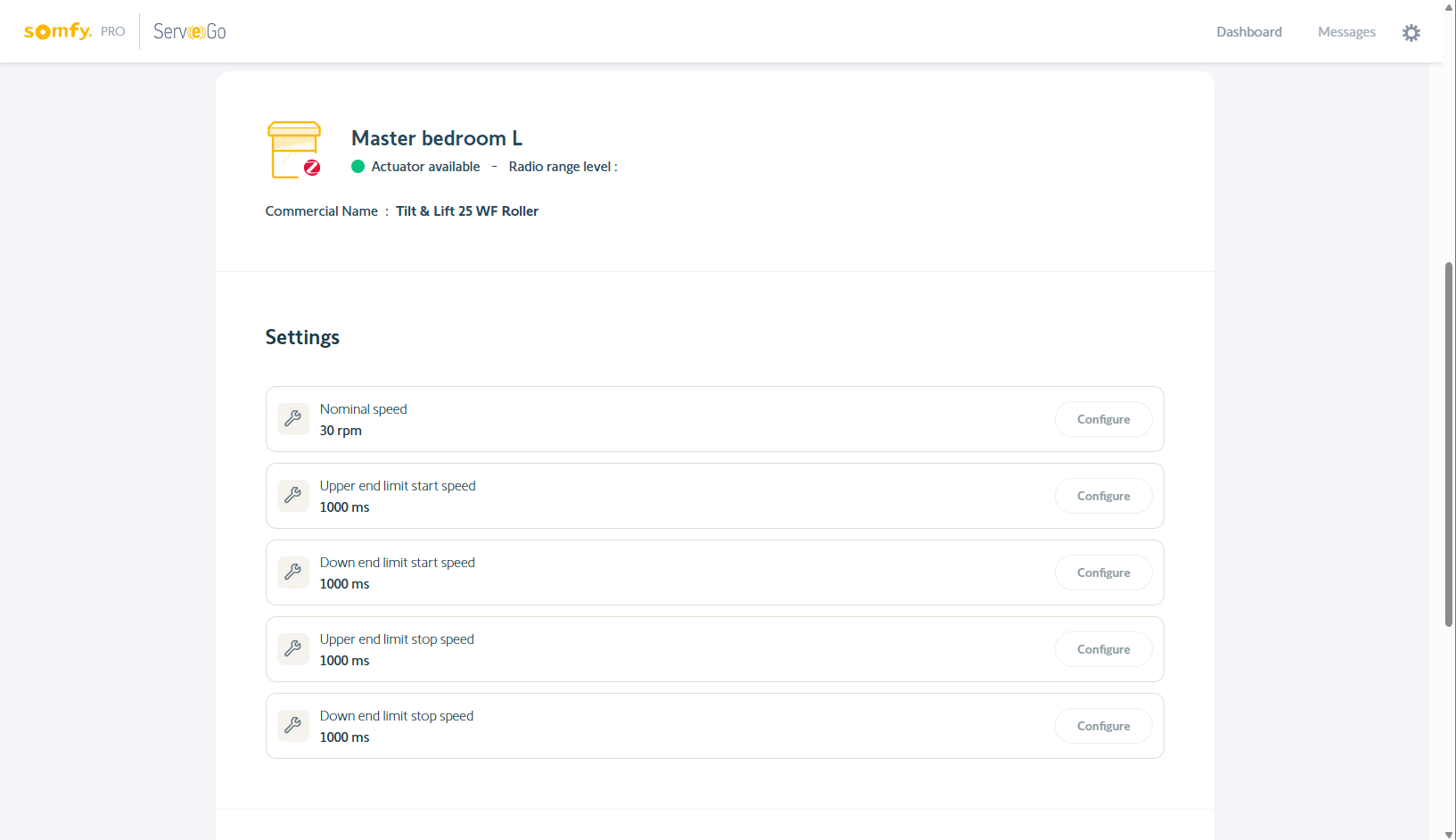The image size is (1456, 840).
Task: Click wrench icon for Down end limit stop speed
Action: click(292, 725)
